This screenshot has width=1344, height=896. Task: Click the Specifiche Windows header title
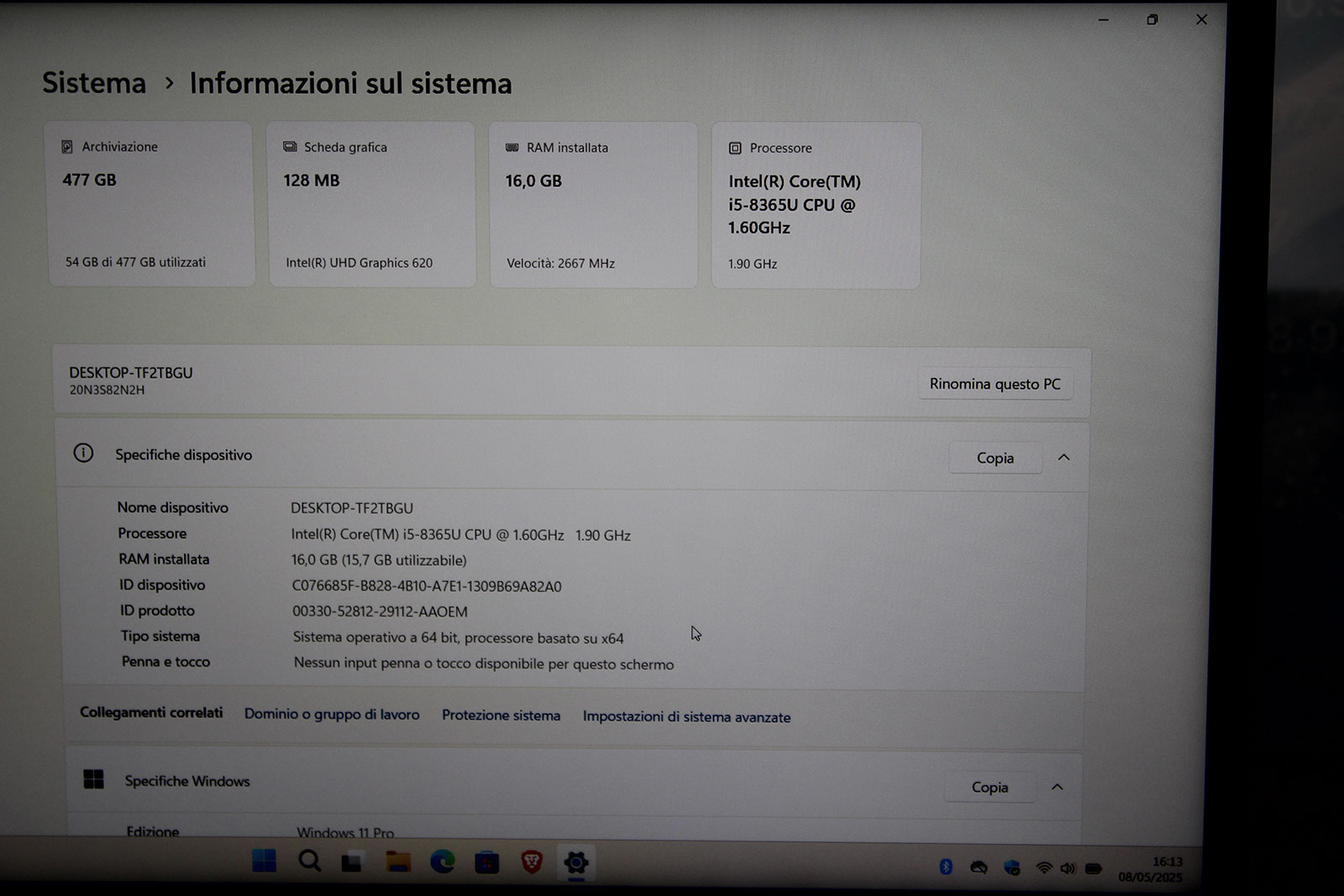tap(187, 781)
